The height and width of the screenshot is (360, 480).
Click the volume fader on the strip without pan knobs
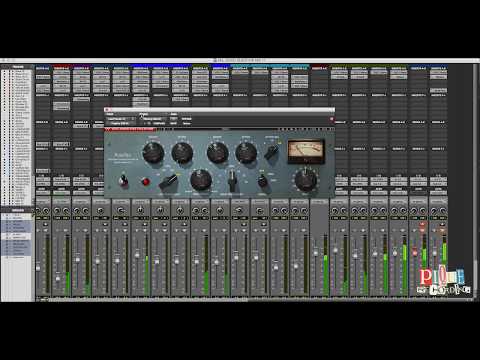(316, 252)
